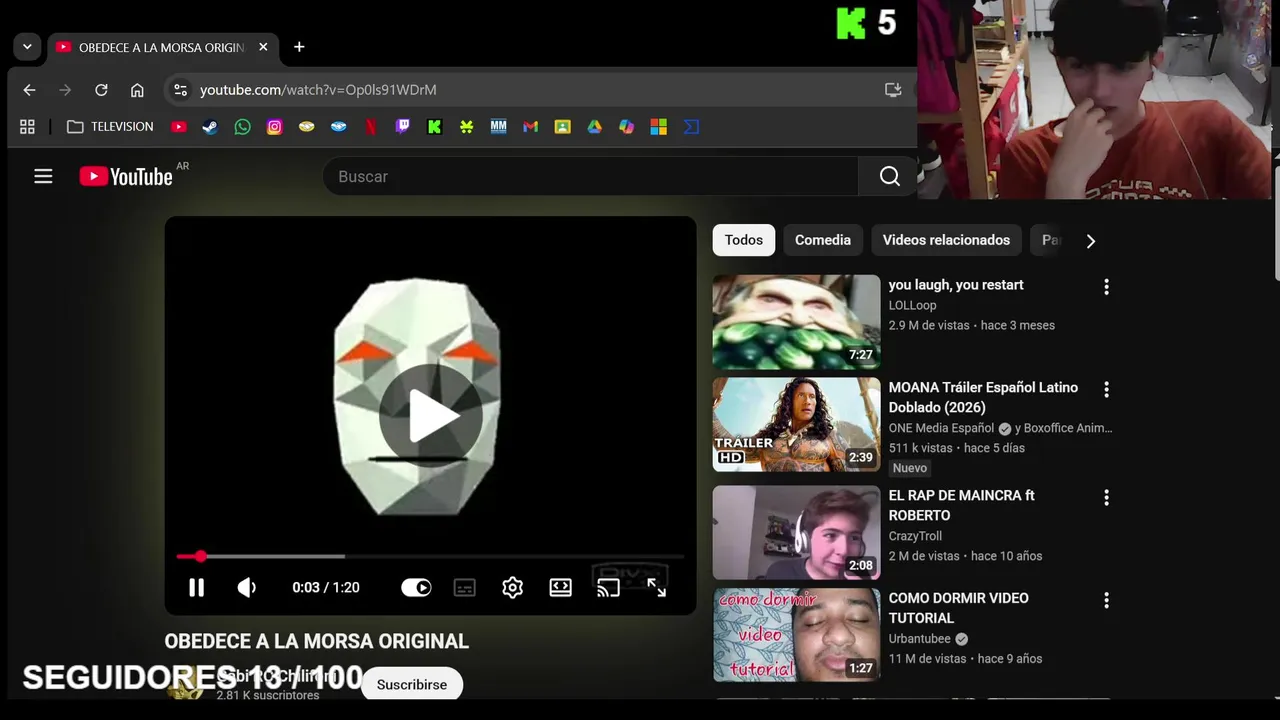
Task: Submit search with magnifier button
Action: 889,176
